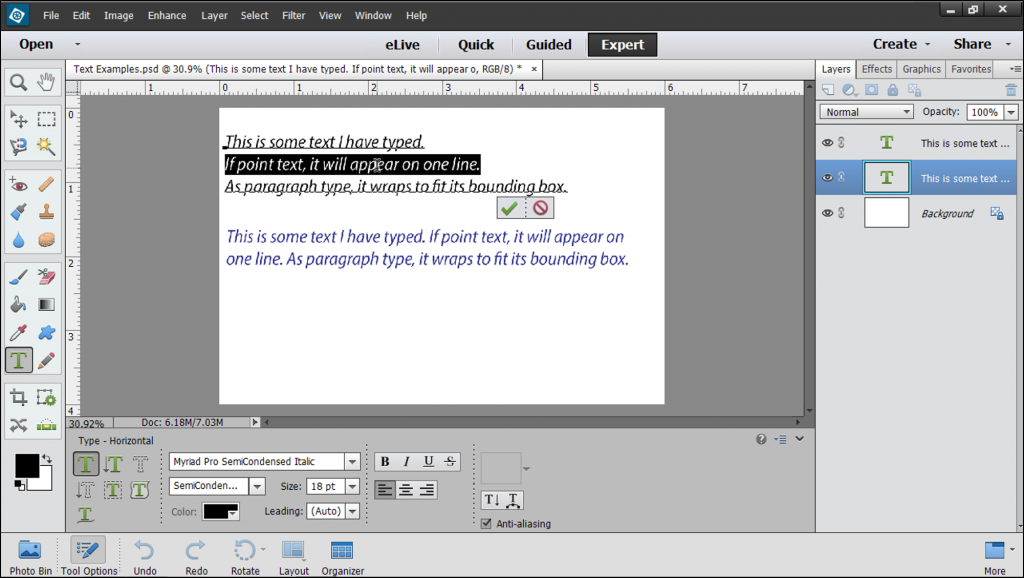Select the Move tool
Image resolution: width=1024 pixels, height=578 pixels.
click(18, 119)
